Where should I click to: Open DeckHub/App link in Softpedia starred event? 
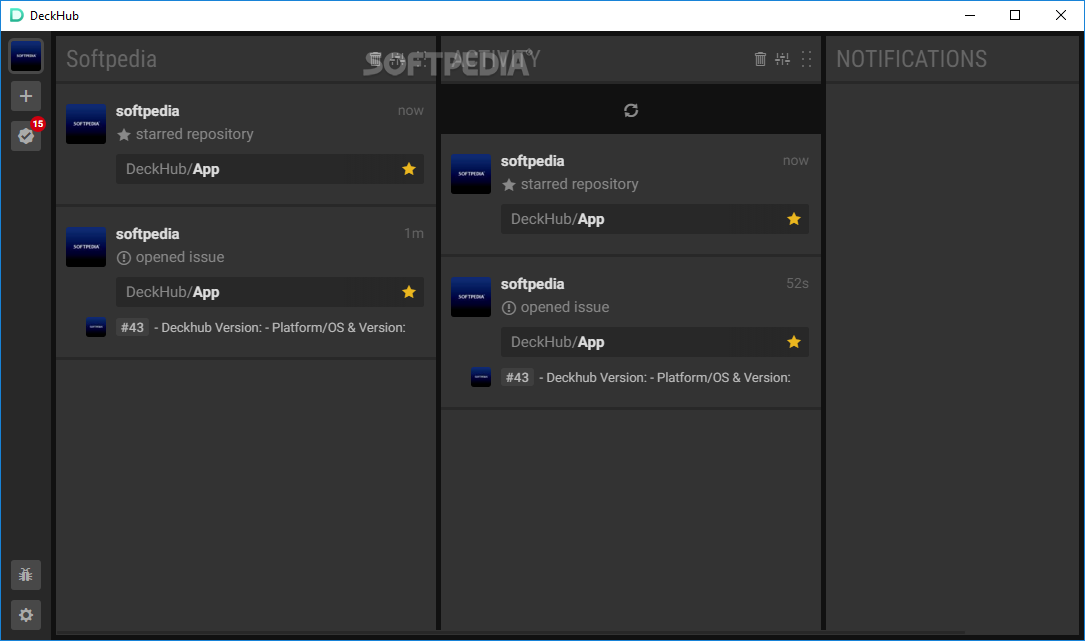[172, 169]
